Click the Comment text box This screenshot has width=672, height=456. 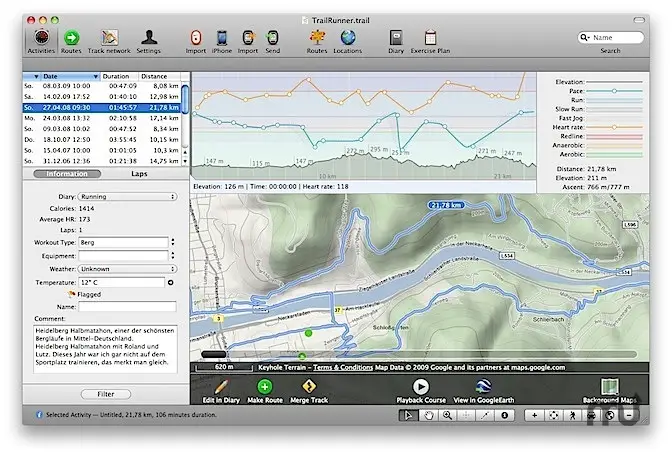(x=105, y=349)
